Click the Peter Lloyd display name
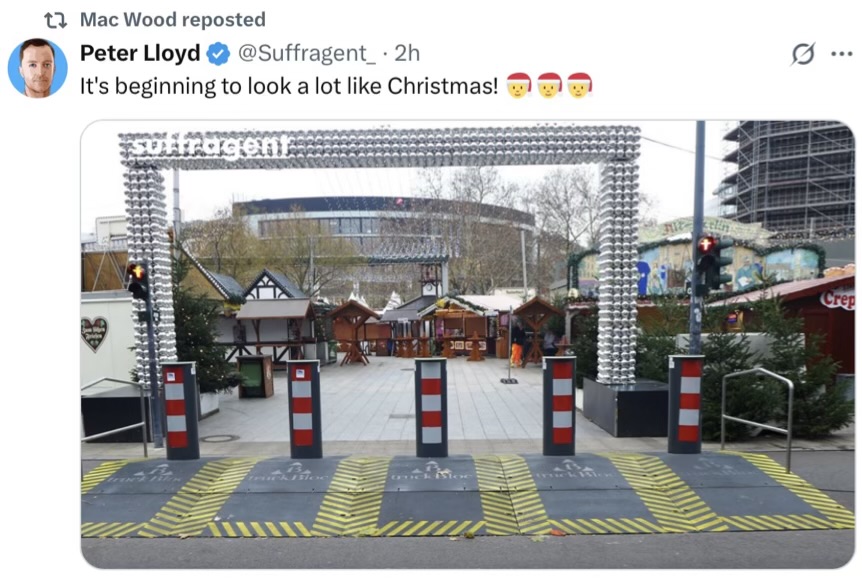The image size is (862, 584). click(x=140, y=53)
